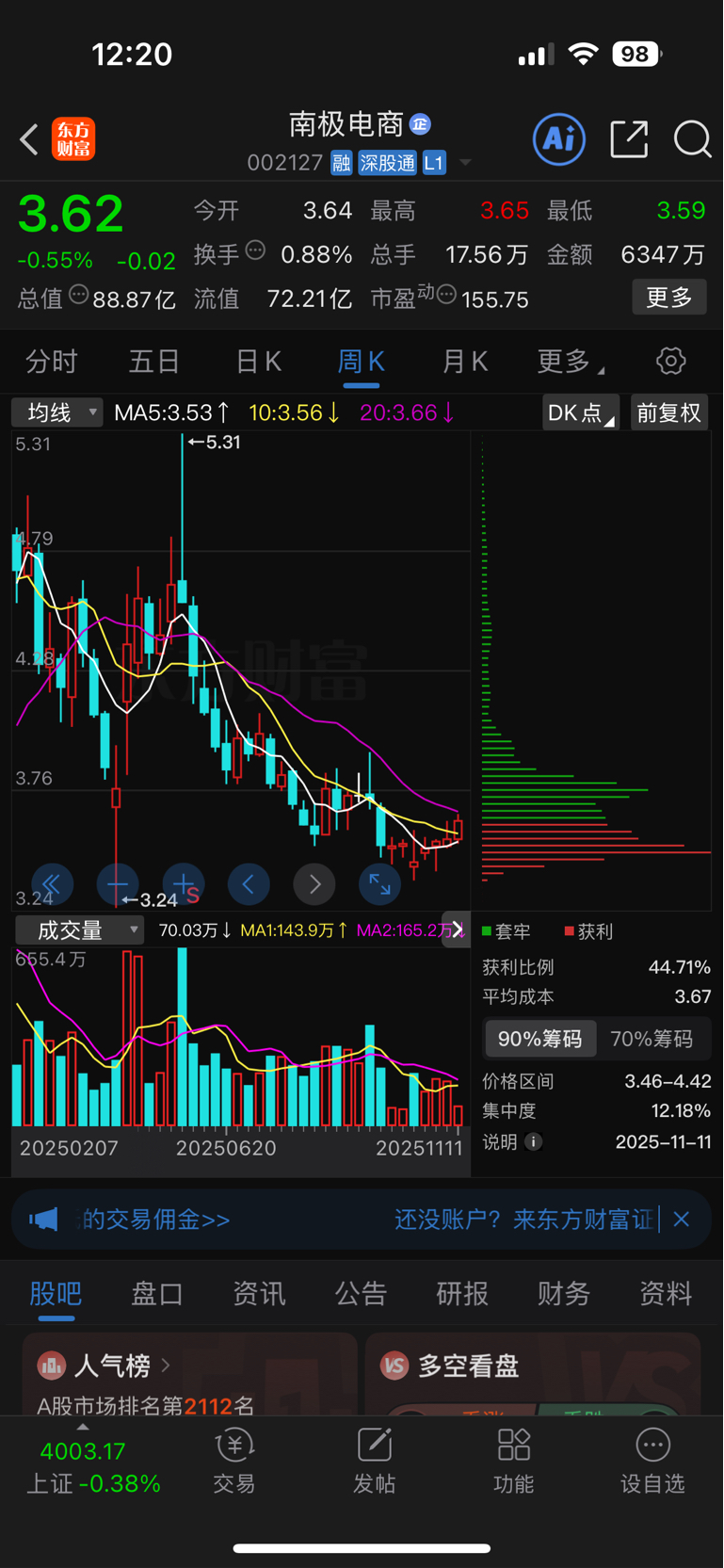Open 还没账户 account signup link
The image size is (724, 1568).
(523, 1220)
